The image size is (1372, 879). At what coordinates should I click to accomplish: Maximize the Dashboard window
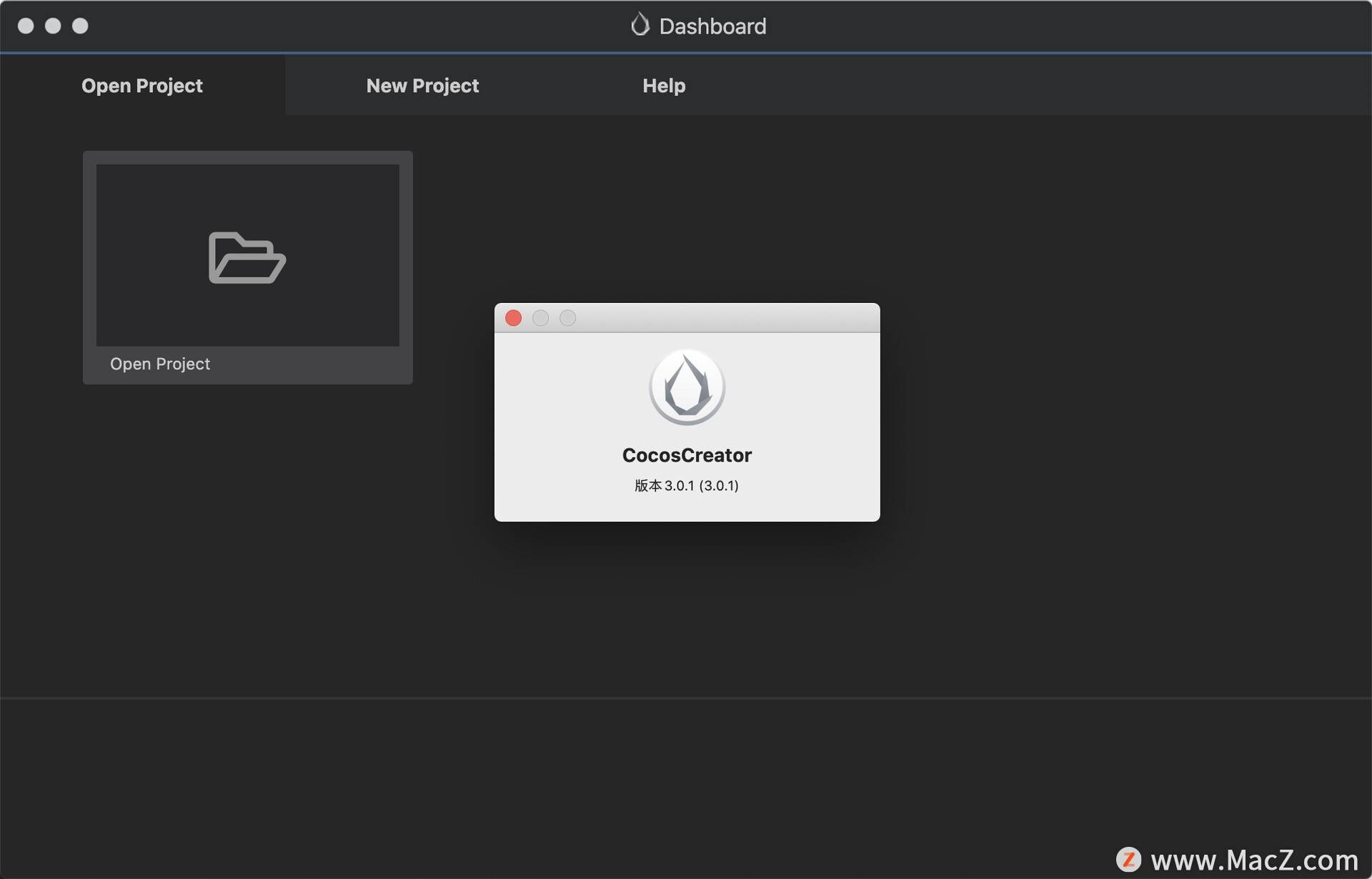point(80,26)
